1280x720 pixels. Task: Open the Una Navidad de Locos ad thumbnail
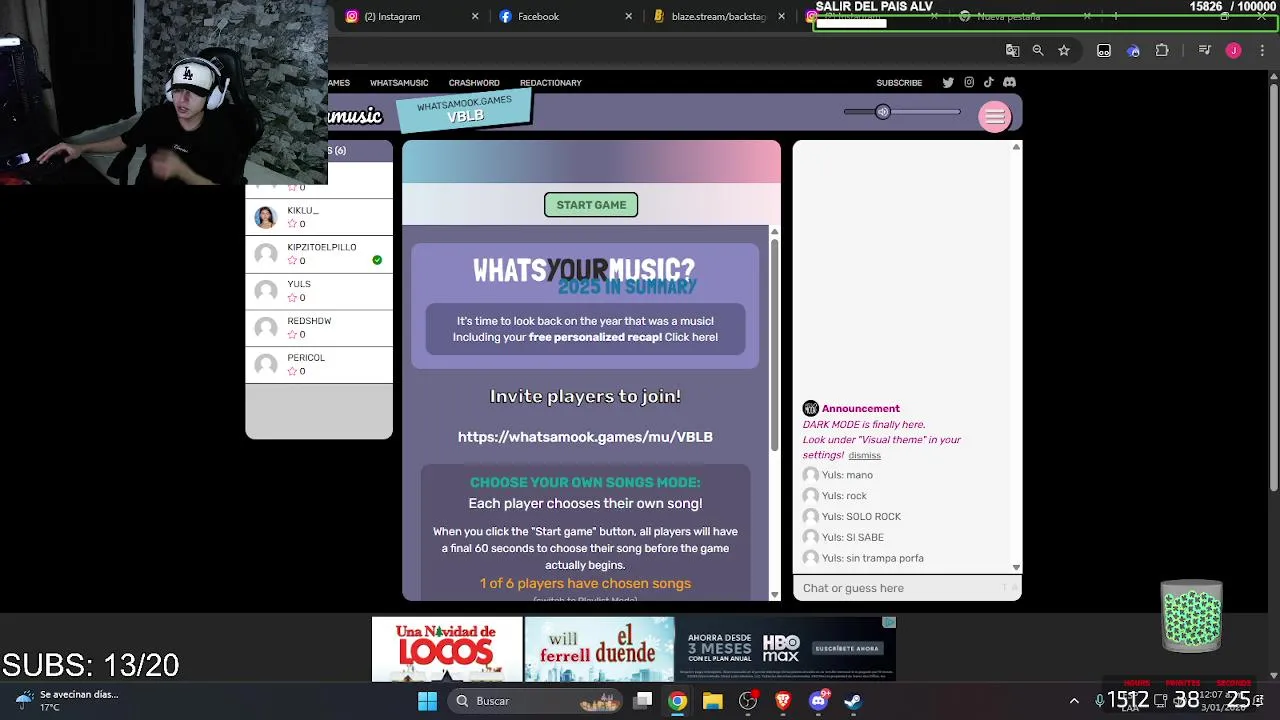pyautogui.click(x=447, y=649)
